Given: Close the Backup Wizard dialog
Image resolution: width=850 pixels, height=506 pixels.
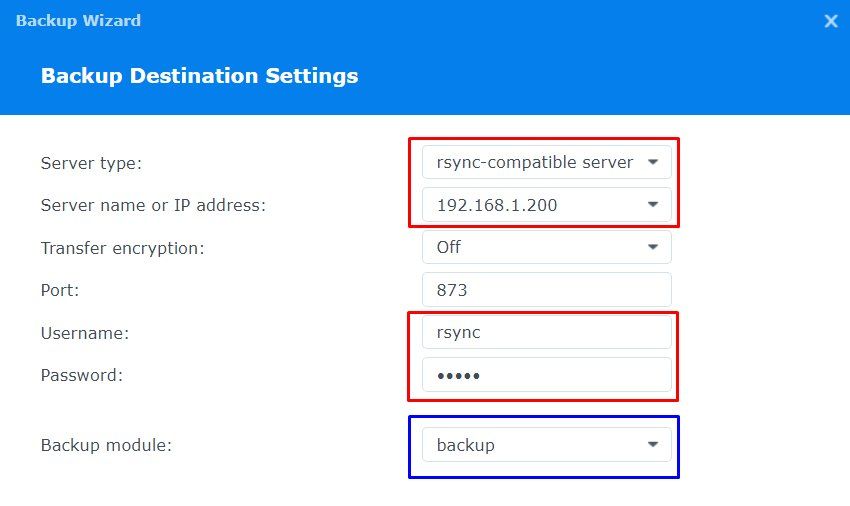Looking at the screenshot, I should 830,21.
